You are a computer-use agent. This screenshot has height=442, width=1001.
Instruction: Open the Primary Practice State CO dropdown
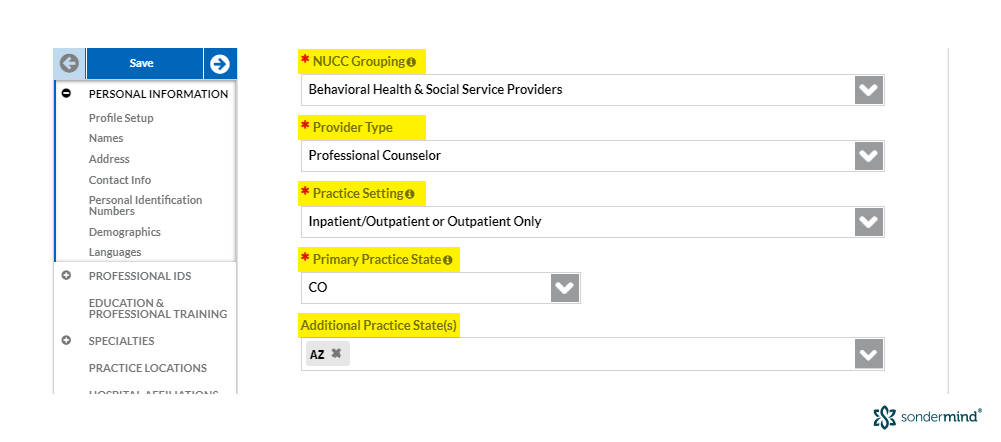[440, 288]
